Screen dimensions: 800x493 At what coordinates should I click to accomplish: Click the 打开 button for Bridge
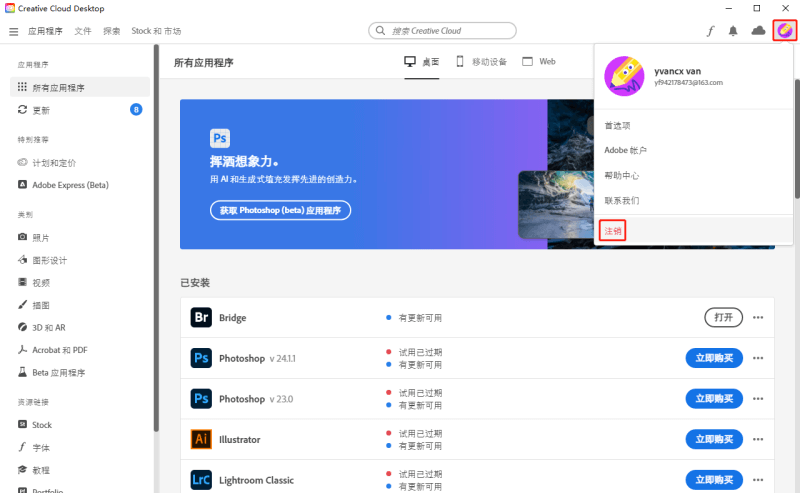[x=723, y=318]
